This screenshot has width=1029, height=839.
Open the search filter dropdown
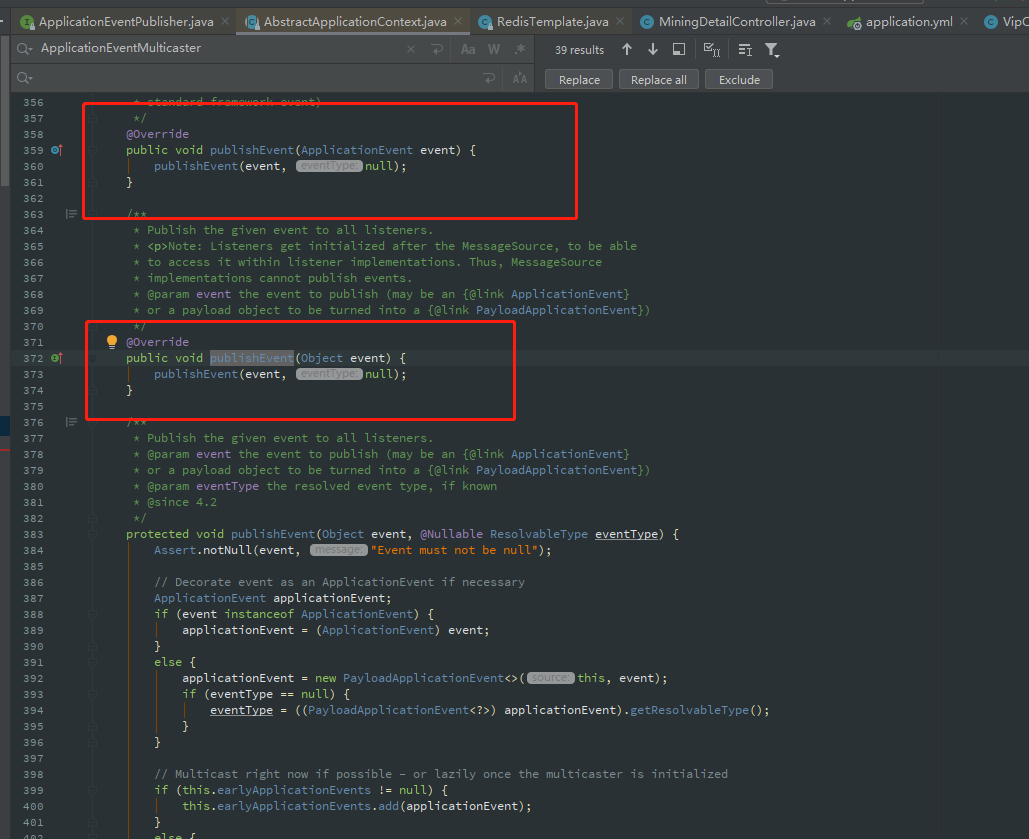772,50
